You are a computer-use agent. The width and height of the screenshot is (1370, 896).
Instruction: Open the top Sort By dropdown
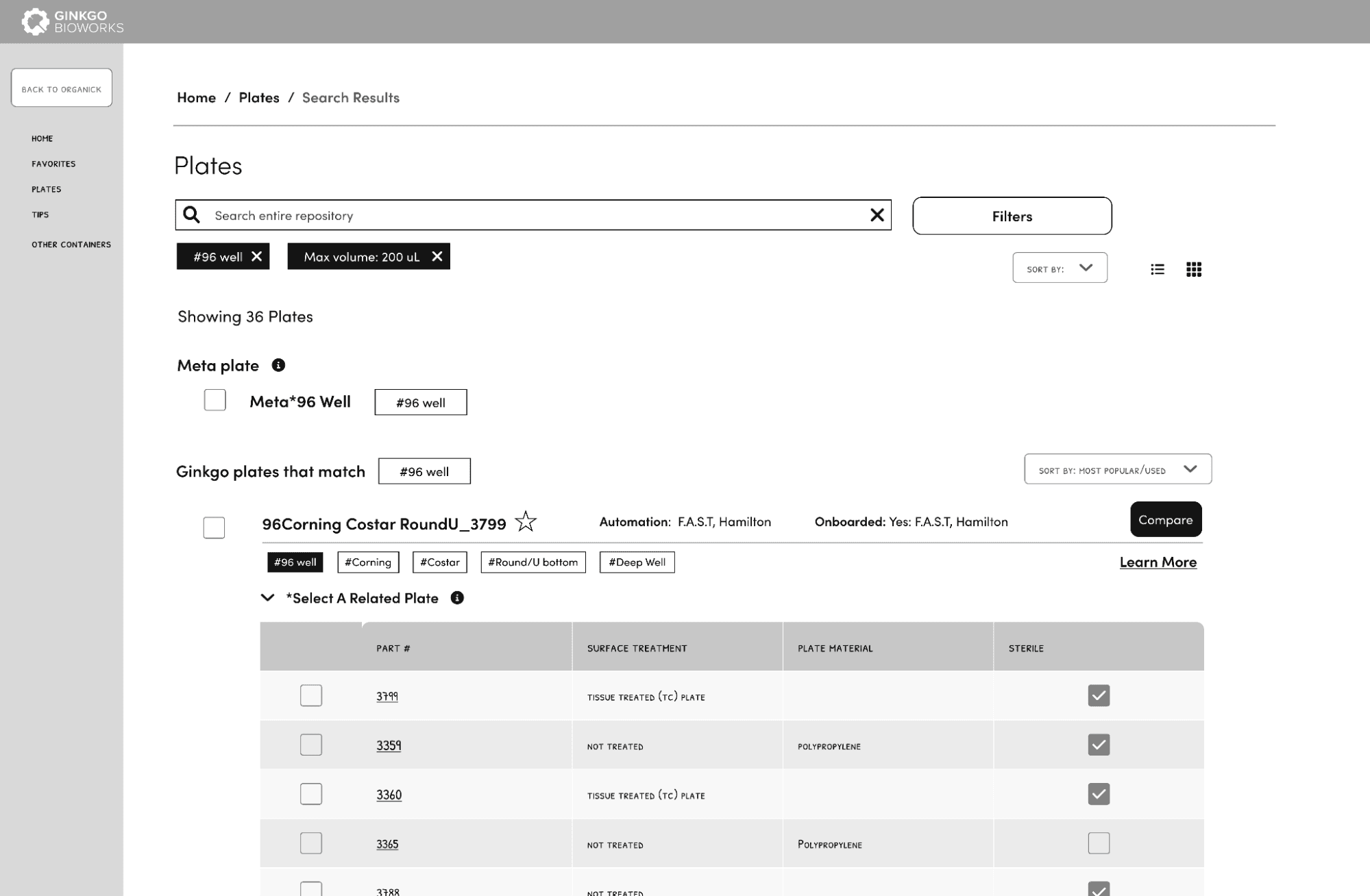(1060, 268)
